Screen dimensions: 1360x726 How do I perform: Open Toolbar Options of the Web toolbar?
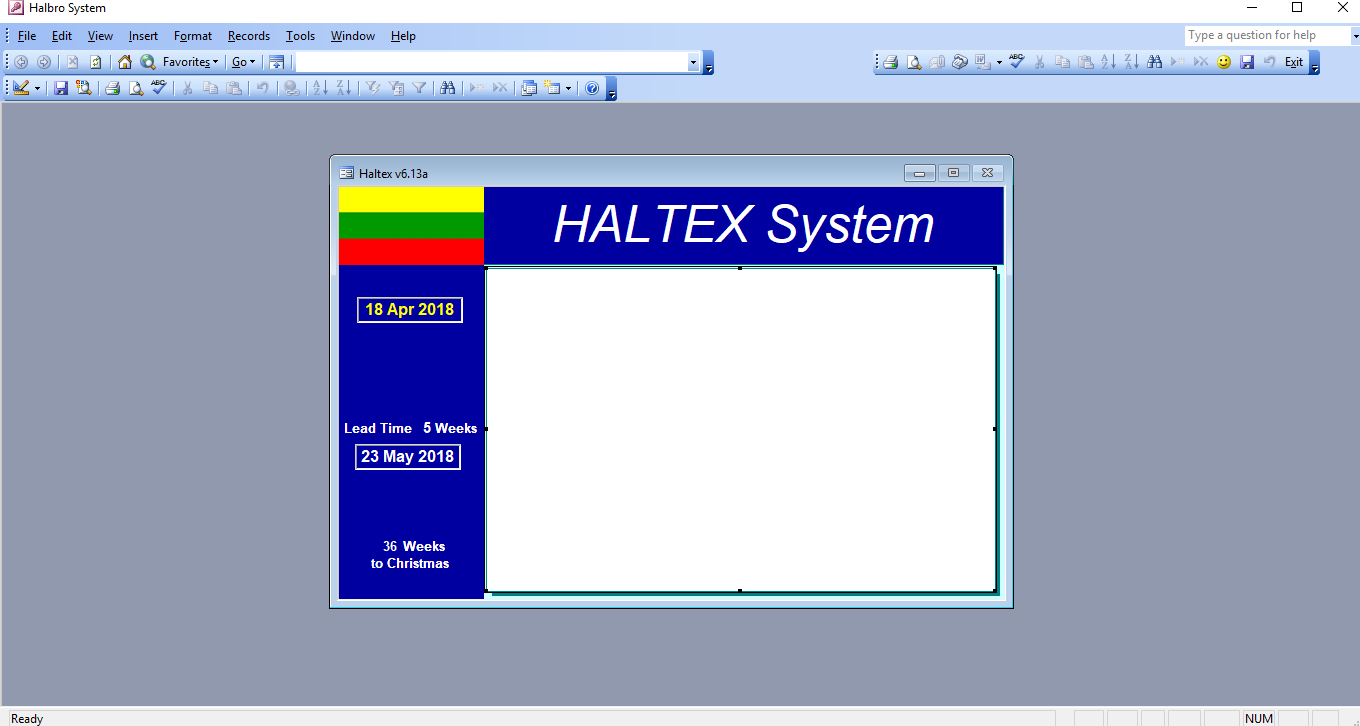[x=709, y=63]
